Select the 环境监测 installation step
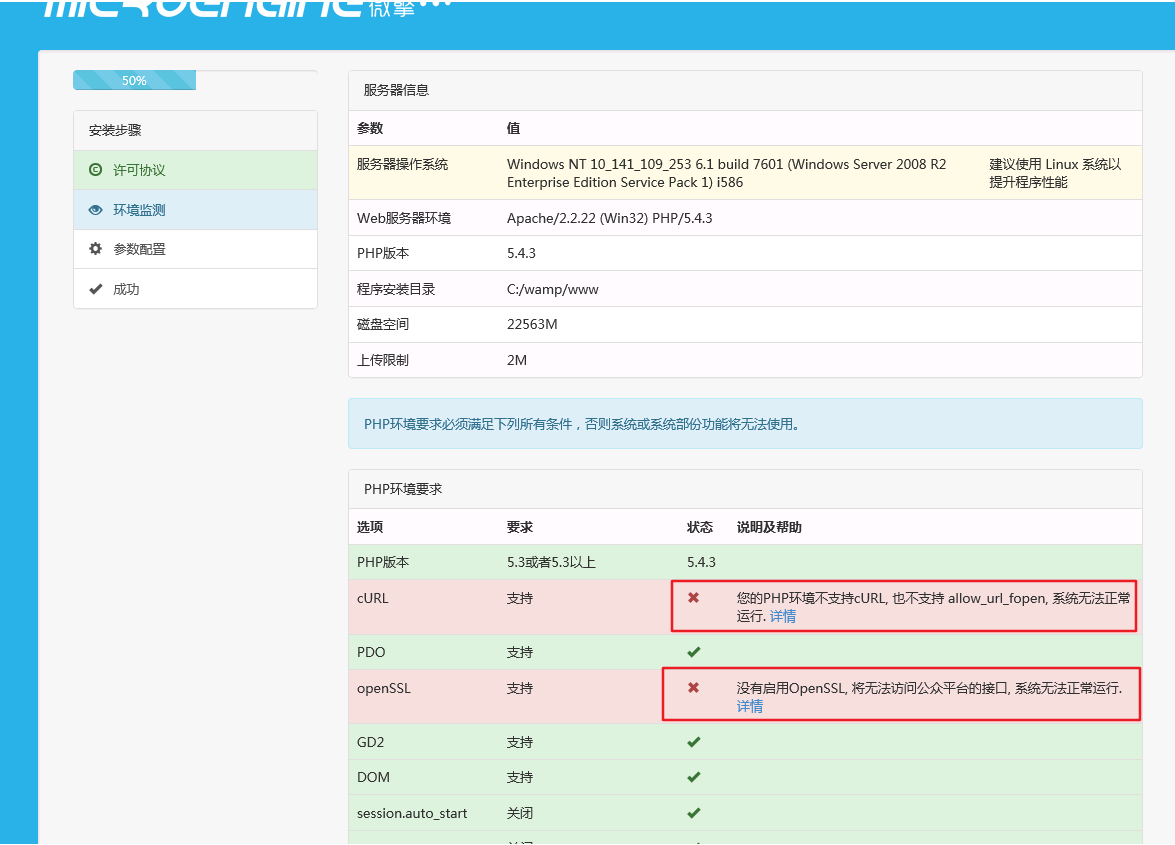Screen dimensions: 1175x845 [196, 210]
